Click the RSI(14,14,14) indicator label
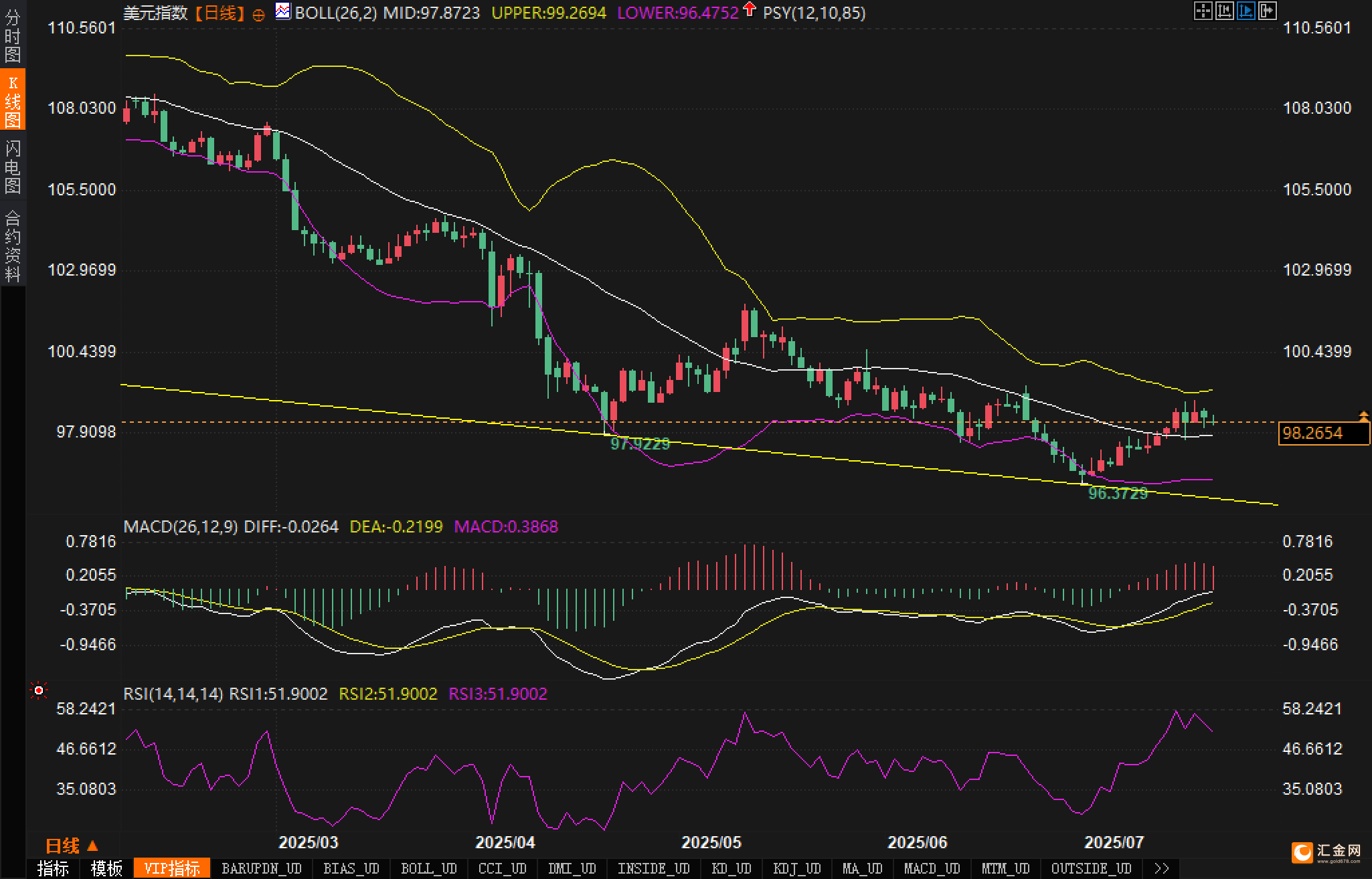The width and height of the screenshot is (1372, 879). tap(173, 694)
